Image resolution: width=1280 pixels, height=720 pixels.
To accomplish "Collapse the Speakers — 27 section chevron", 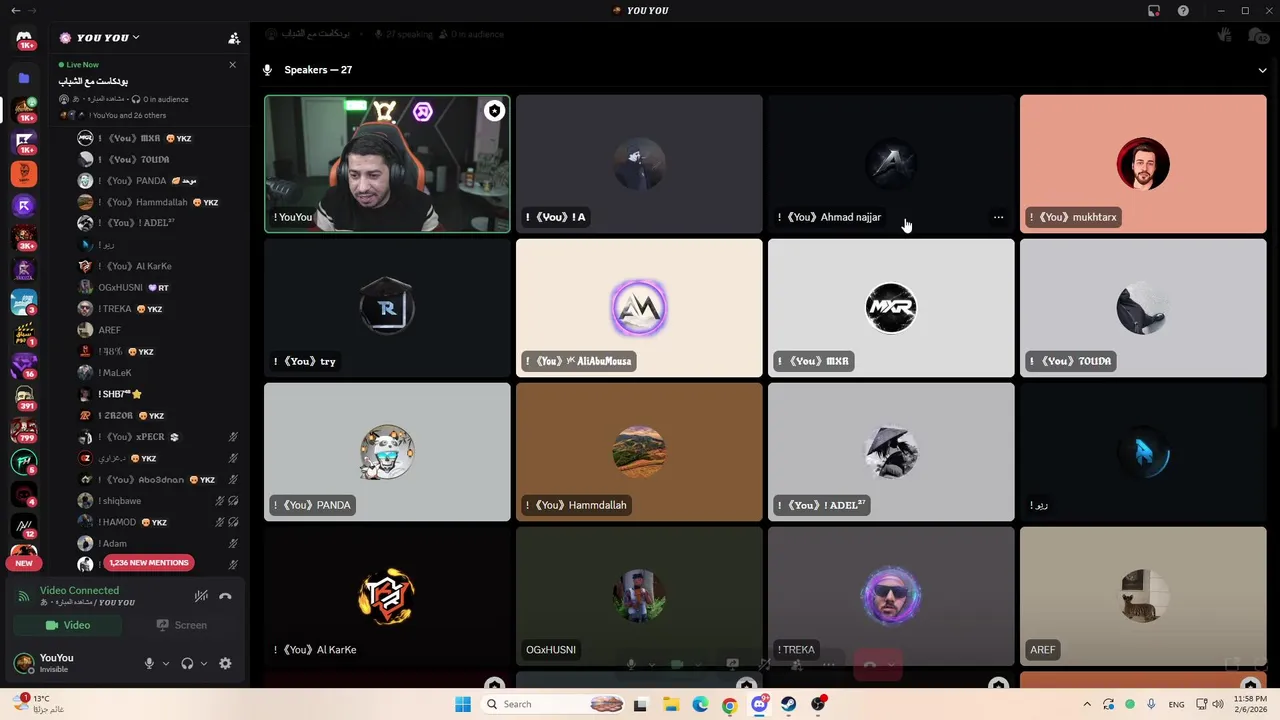I will pos(1262,70).
